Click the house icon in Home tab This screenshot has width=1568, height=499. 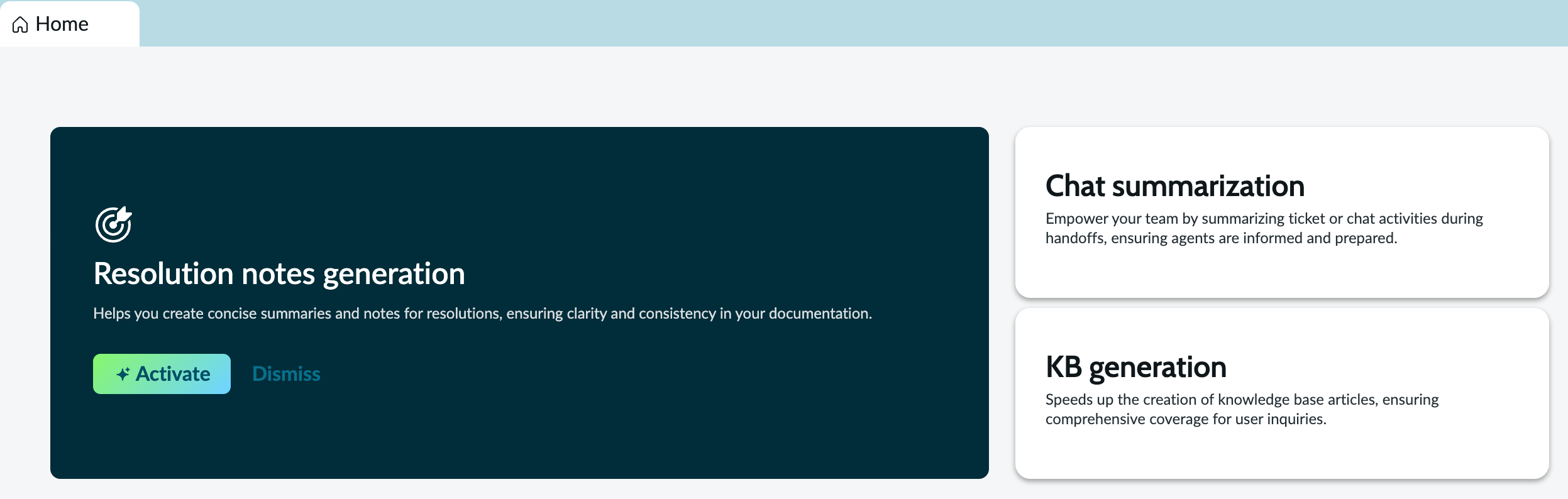tap(20, 25)
